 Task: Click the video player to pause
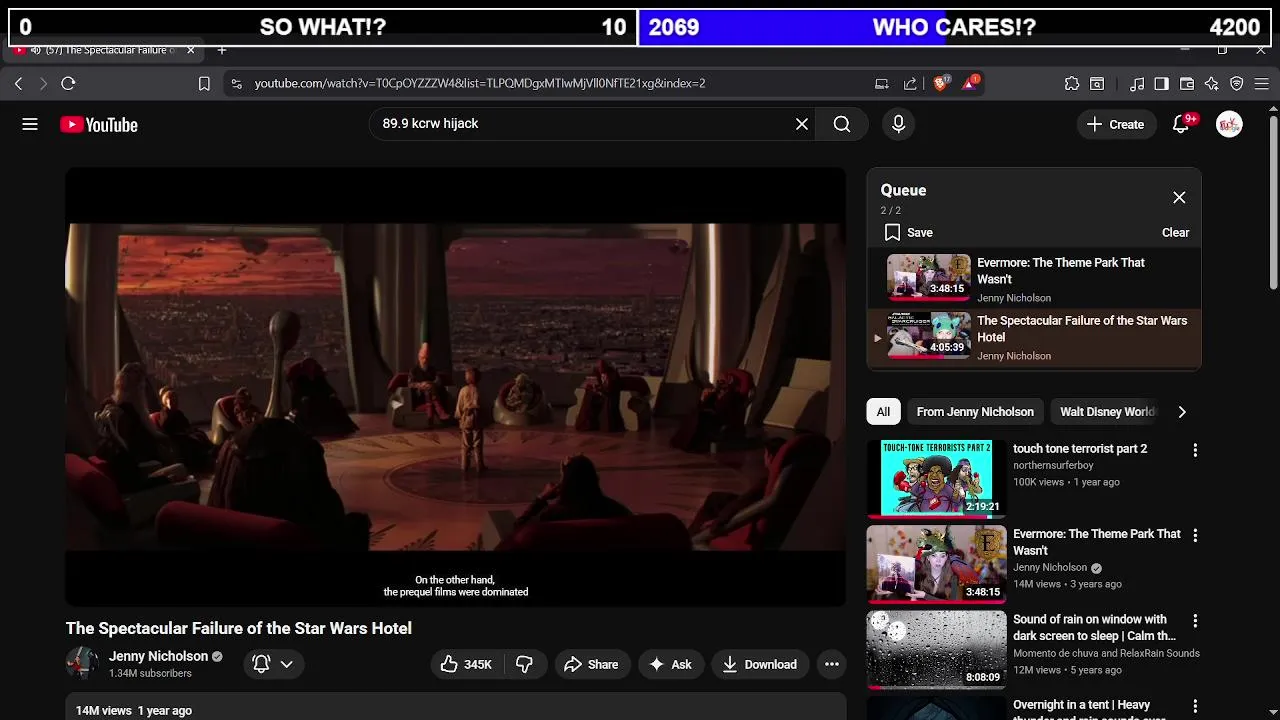pos(456,386)
